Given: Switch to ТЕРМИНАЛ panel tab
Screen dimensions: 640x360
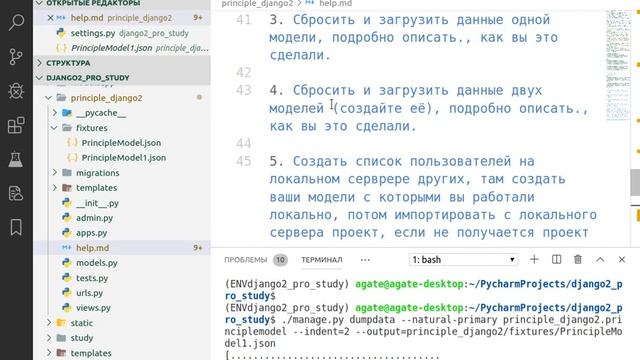Looking at the screenshot, I should [x=322, y=260].
